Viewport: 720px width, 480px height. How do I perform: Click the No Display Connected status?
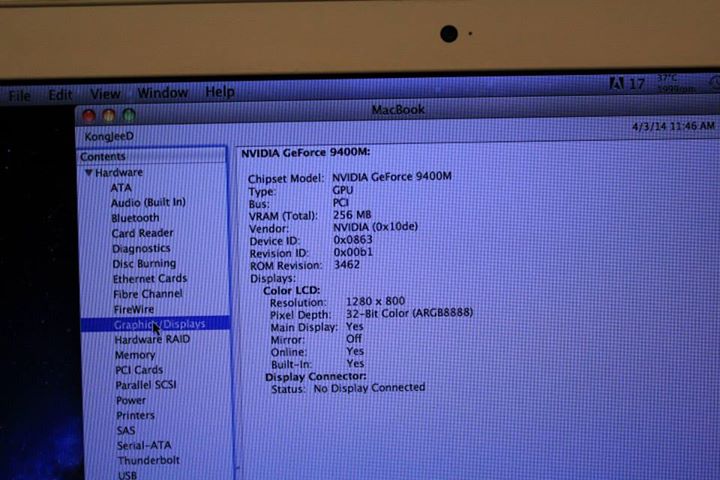[369, 388]
